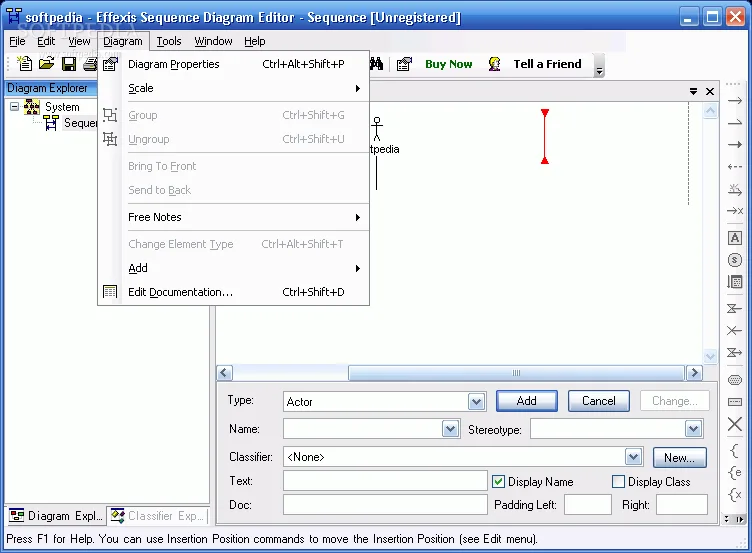
Task: Expand the Add submenu
Action: coord(244,268)
